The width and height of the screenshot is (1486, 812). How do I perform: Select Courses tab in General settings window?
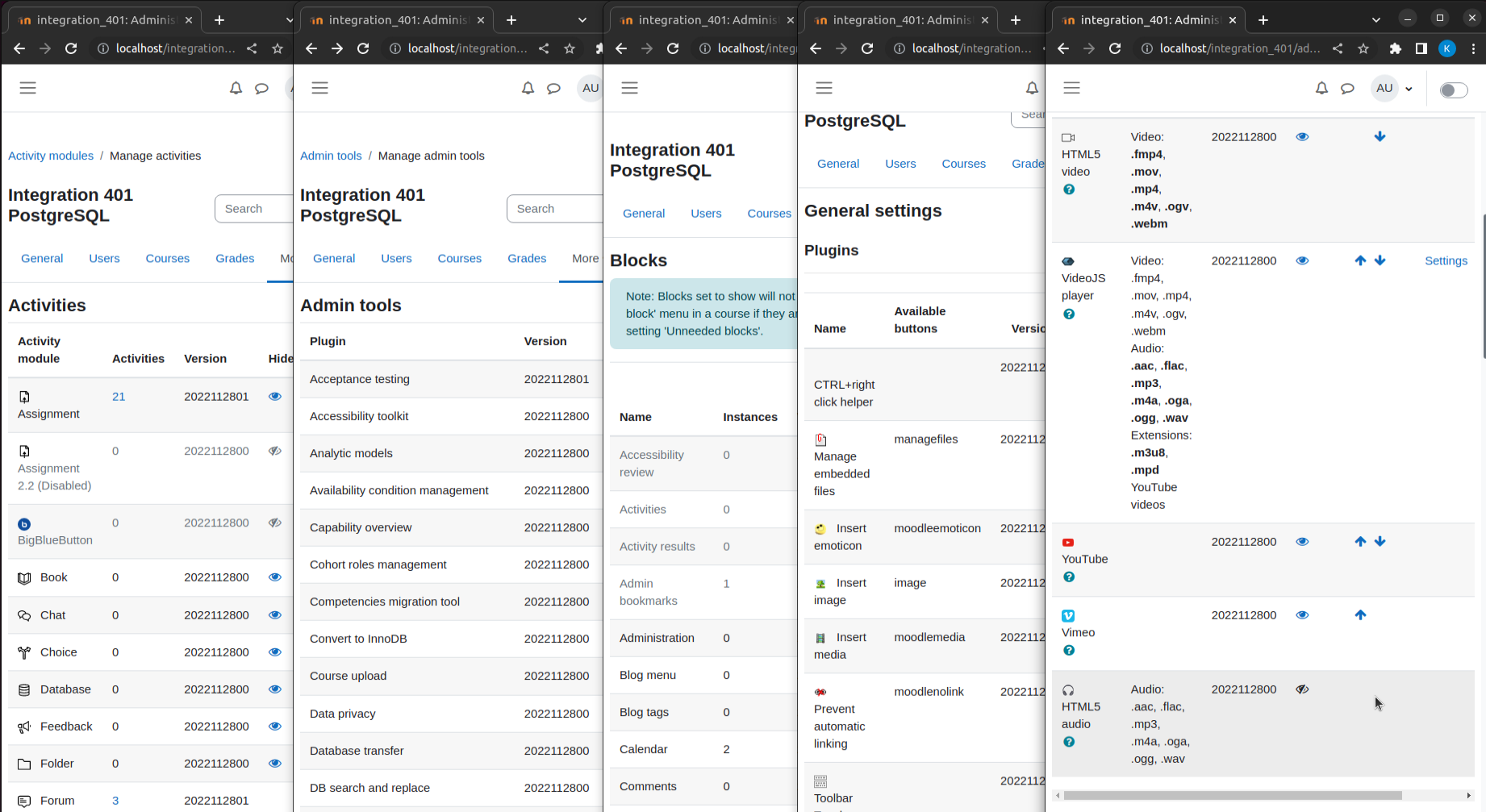963,163
